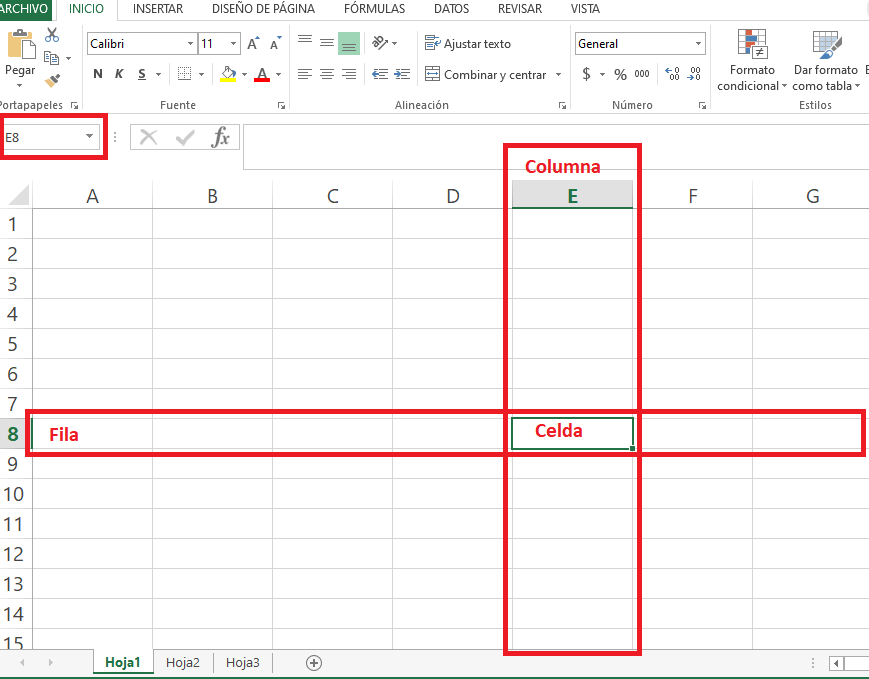Click Combinar y centrar button

(486, 74)
